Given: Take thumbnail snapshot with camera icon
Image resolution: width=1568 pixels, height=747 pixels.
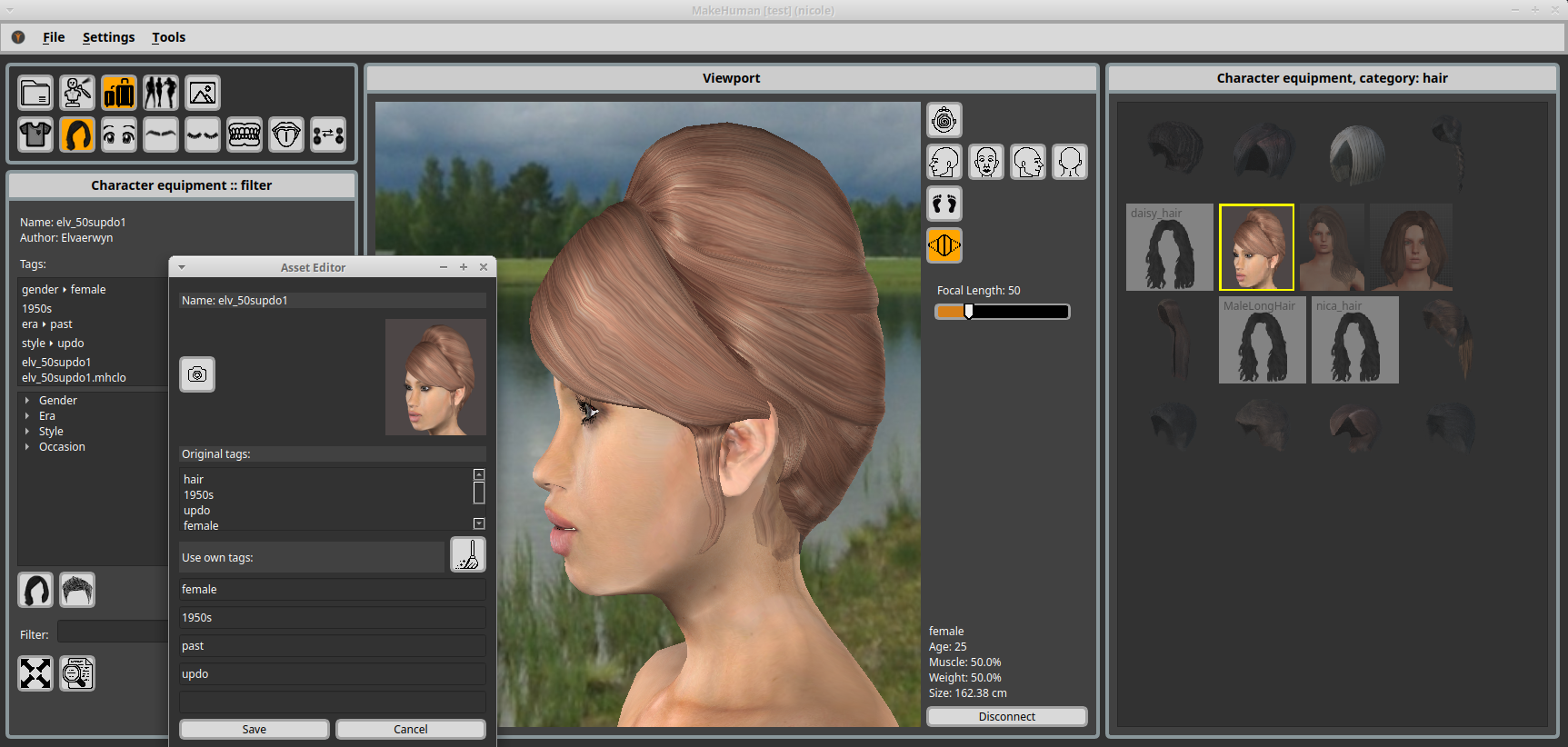Looking at the screenshot, I should 197,374.
